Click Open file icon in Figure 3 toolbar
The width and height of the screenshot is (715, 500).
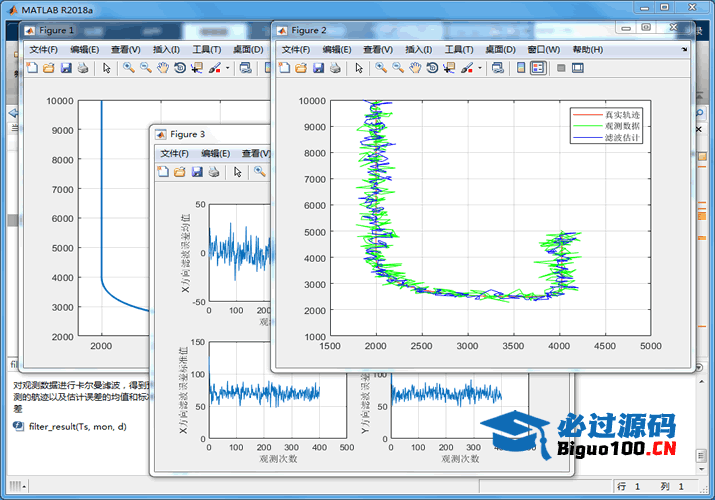click(180, 172)
